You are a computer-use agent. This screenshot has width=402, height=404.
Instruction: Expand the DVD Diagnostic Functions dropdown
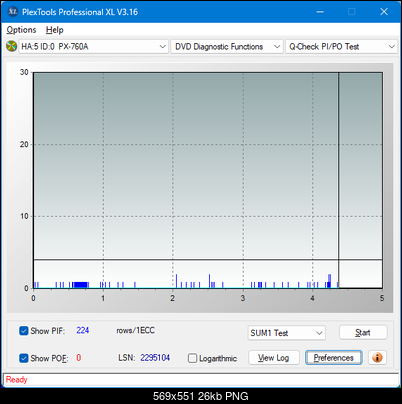[x=227, y=47]
